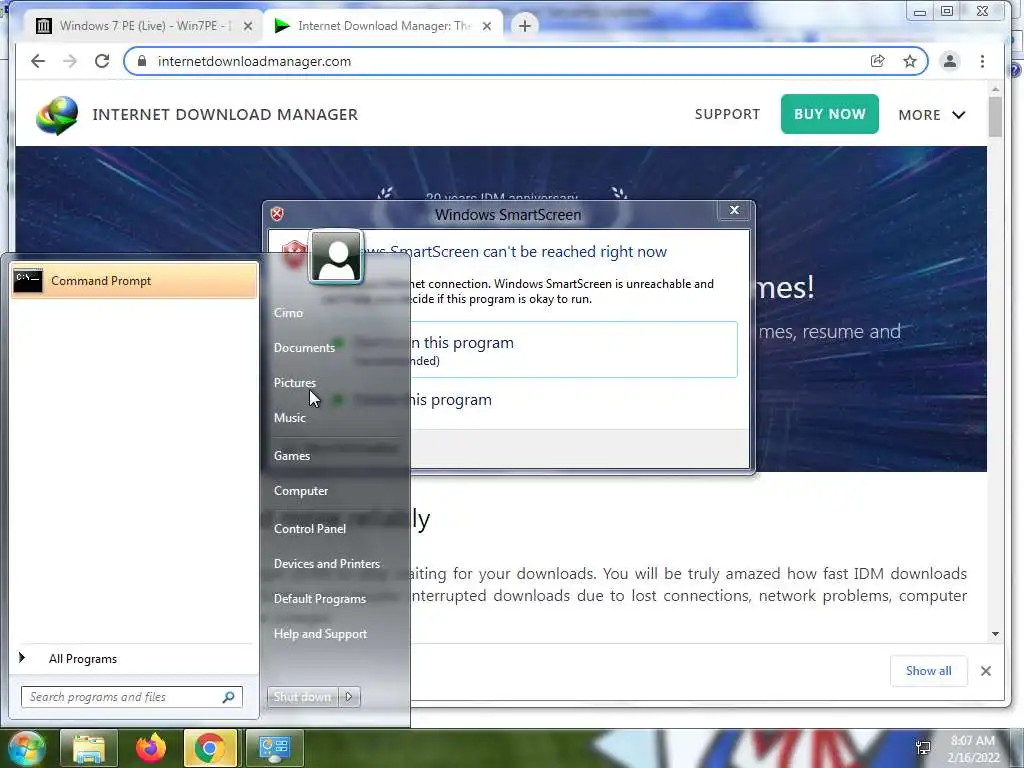The image size is (1024, 768).
Task: Open Games from Start menu
Action: coord(292,456)
